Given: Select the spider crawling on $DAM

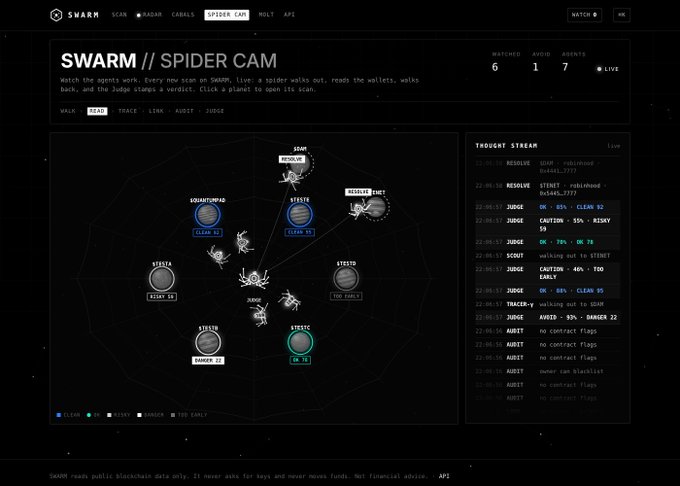Looking at the screenshot, I should tap(292, 178).
